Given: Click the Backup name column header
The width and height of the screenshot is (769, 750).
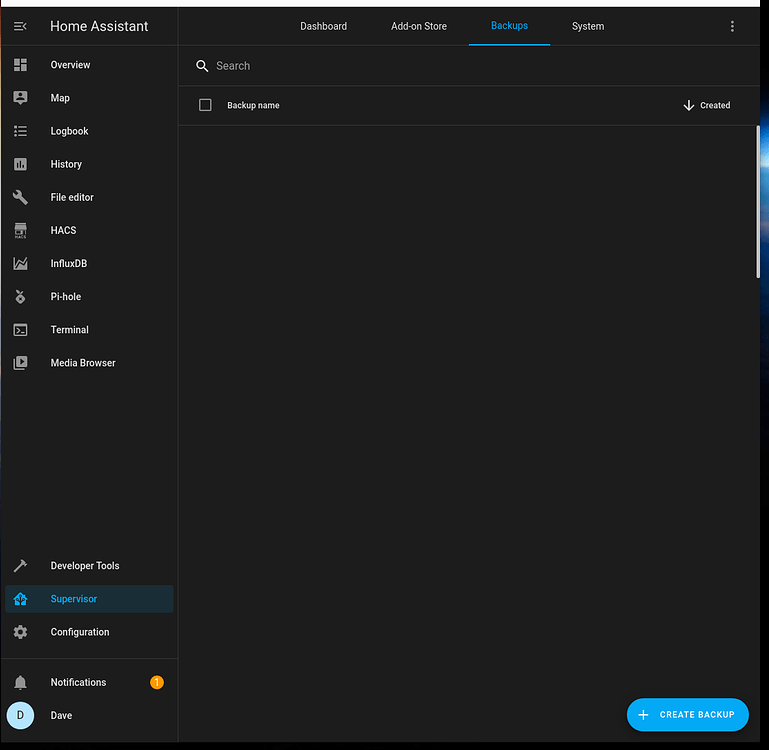Looking at the screenshot, I should pyautogui.click(x=253, y=105).
